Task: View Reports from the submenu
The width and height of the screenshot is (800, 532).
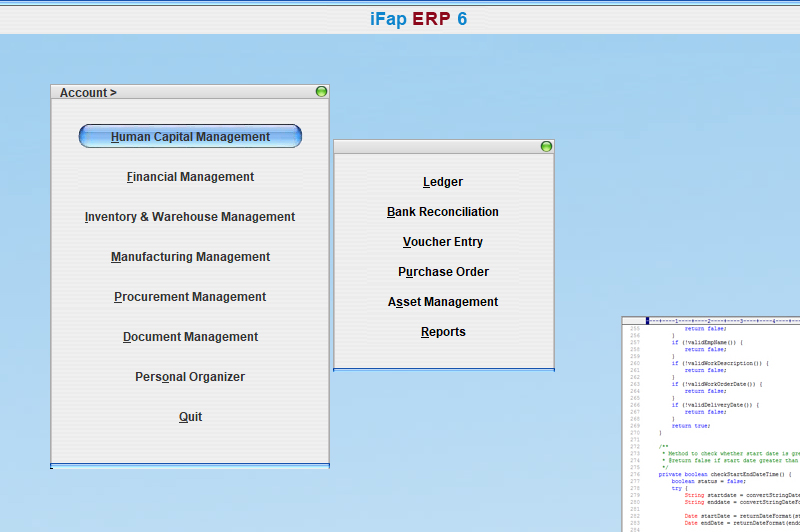Action: point(443,332)
